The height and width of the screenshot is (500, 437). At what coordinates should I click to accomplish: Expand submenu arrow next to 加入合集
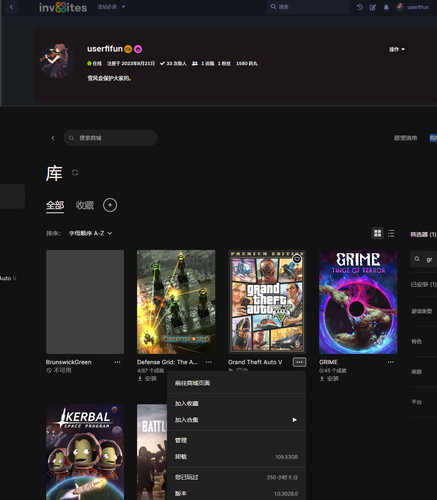coord(294,420)
